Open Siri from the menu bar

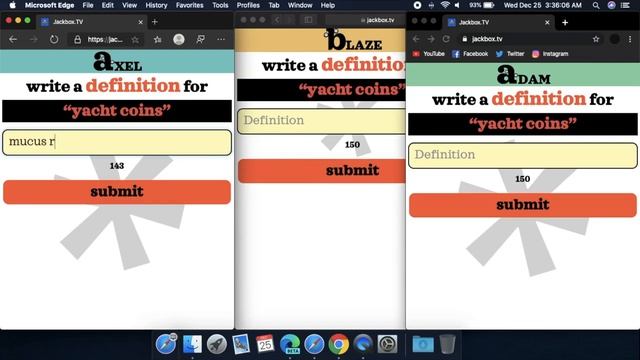pyautogui.click(x=611, y=5)
